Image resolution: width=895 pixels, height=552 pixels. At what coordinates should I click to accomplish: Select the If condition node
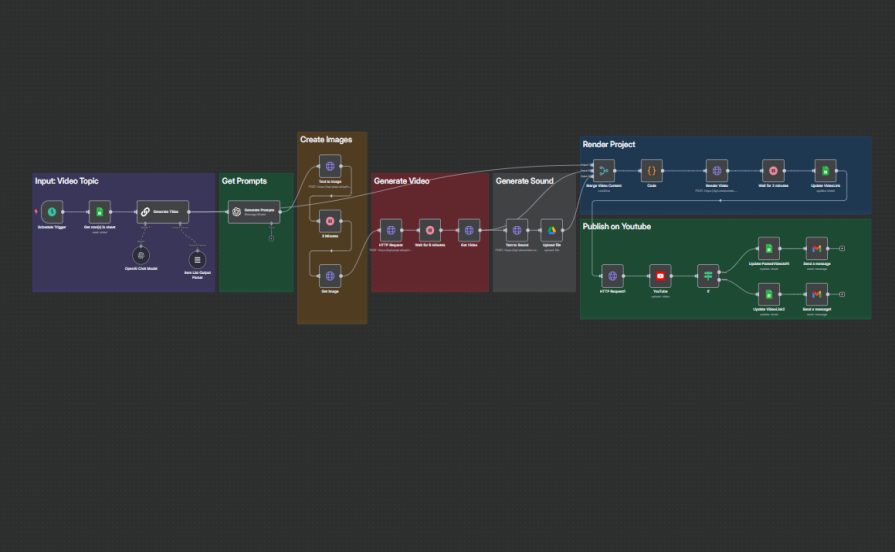pyautogui.click(x=709, y=274)
